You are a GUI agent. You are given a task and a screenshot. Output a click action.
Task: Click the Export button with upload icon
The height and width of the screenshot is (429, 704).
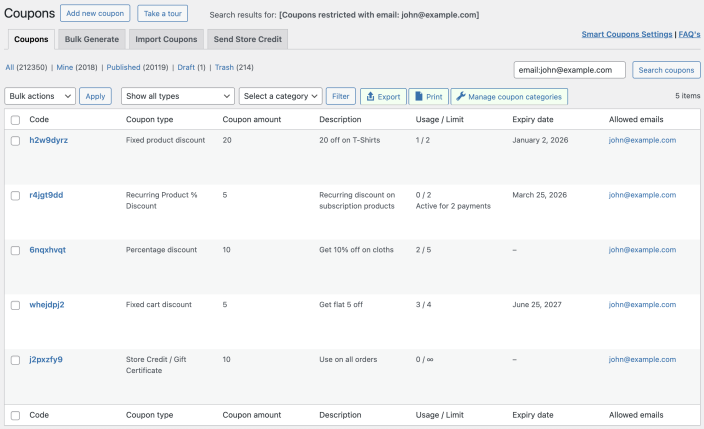point(383,96)
